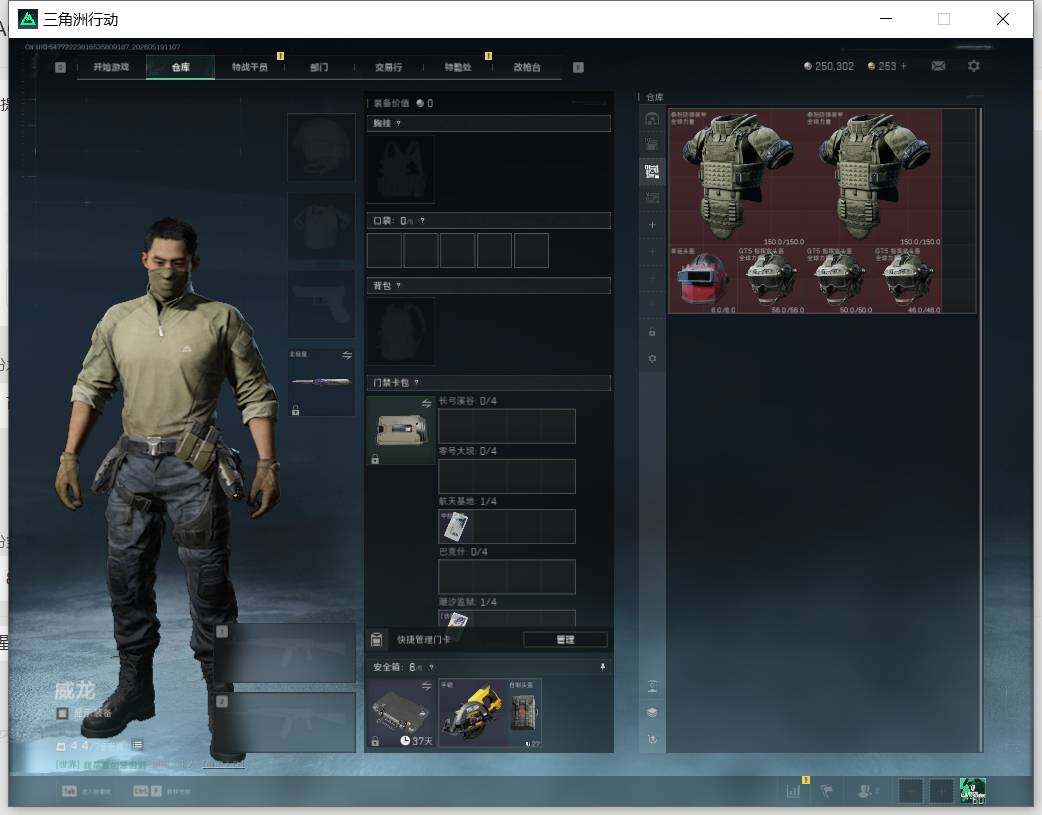Select the empty pistol equipment slot
1042x815 pixels.
321,304
